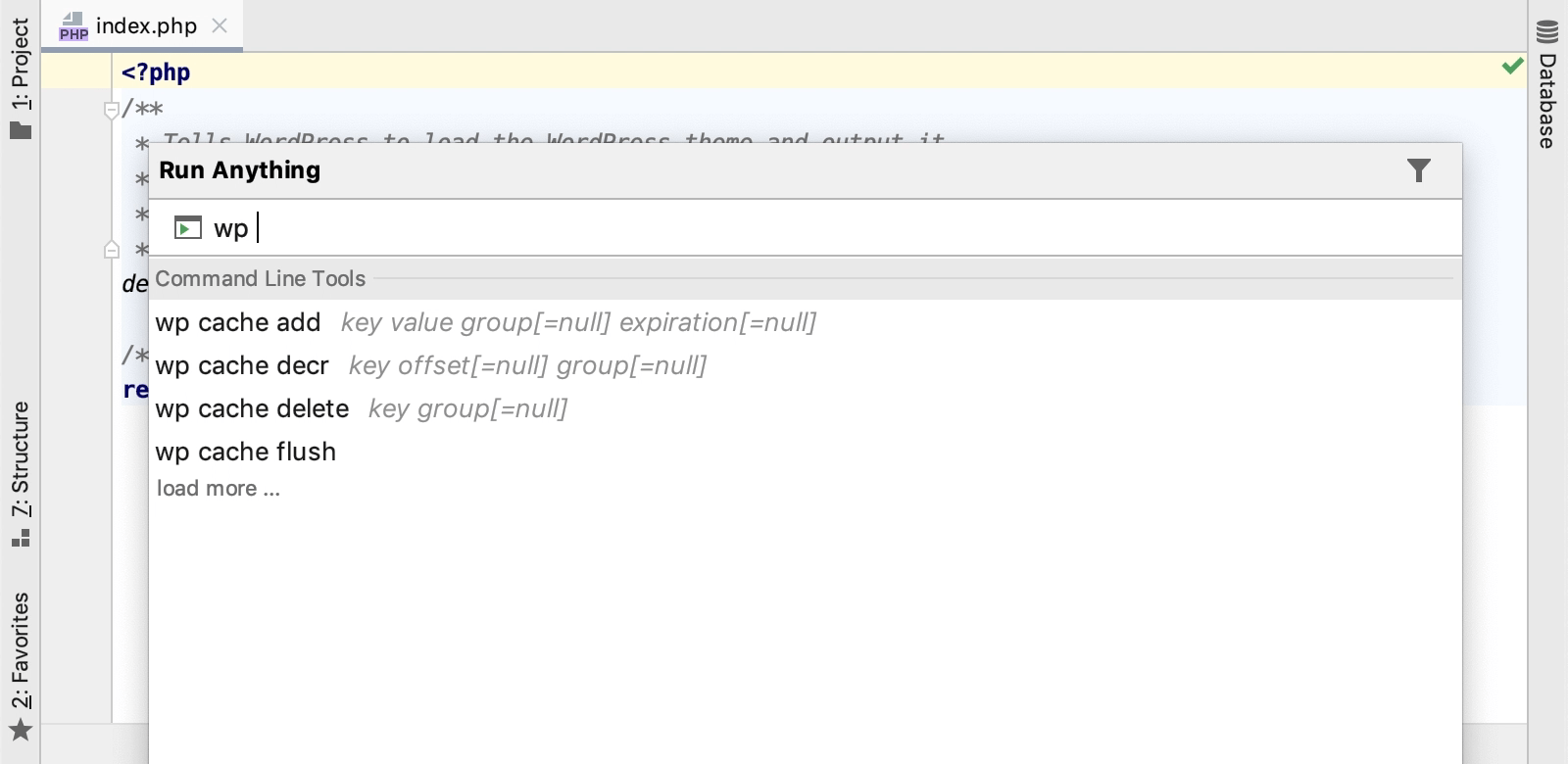This screenshot has width=1568, height=764.
Task: Click the load more ... link
Action: tap(219, 489)
